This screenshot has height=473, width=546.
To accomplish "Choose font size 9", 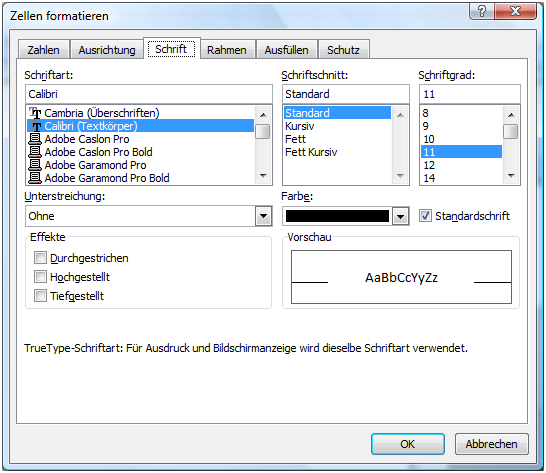I will point(461,126).
